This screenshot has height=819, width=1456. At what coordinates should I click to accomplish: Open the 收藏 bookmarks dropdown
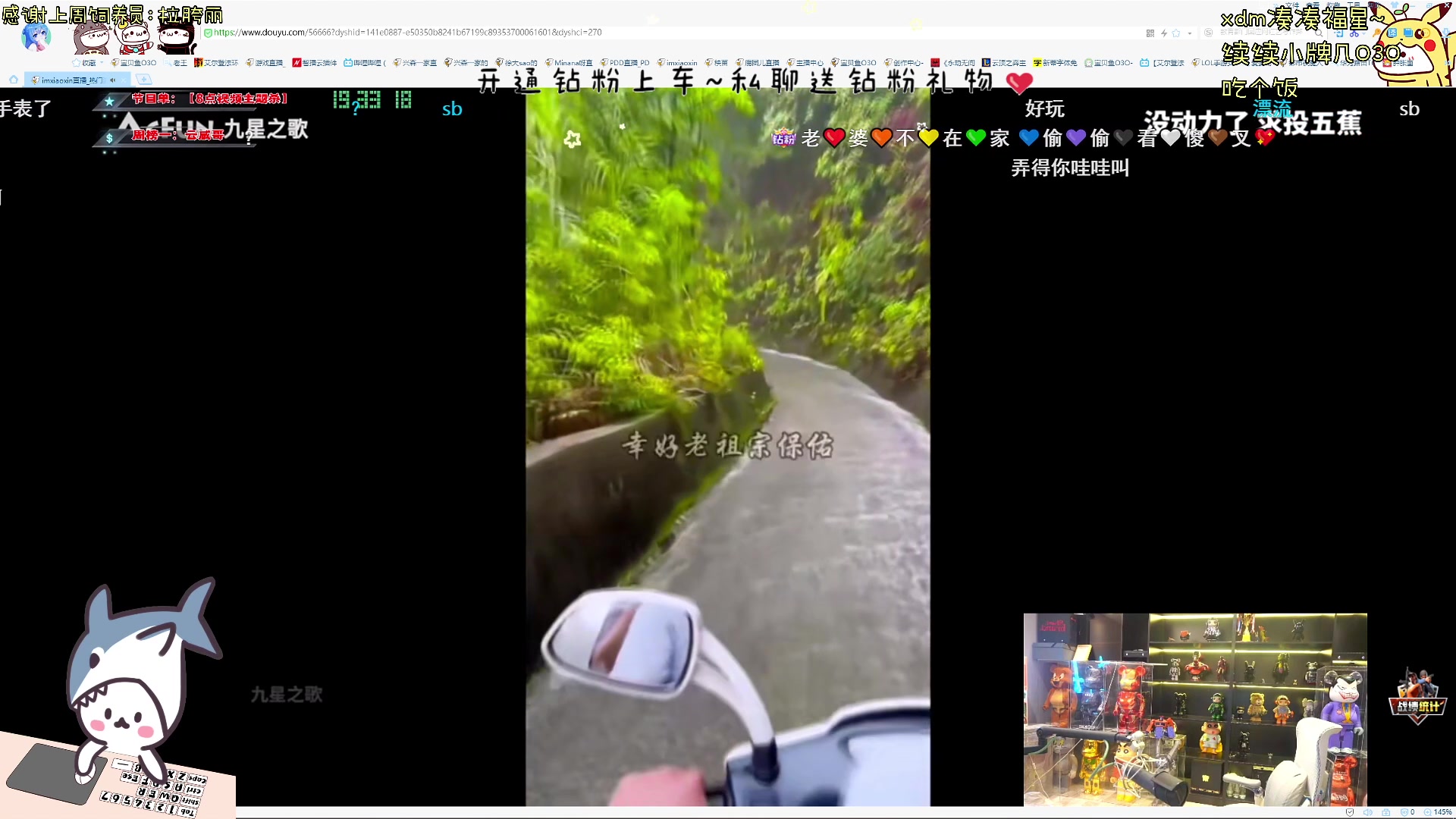[89, 63]
